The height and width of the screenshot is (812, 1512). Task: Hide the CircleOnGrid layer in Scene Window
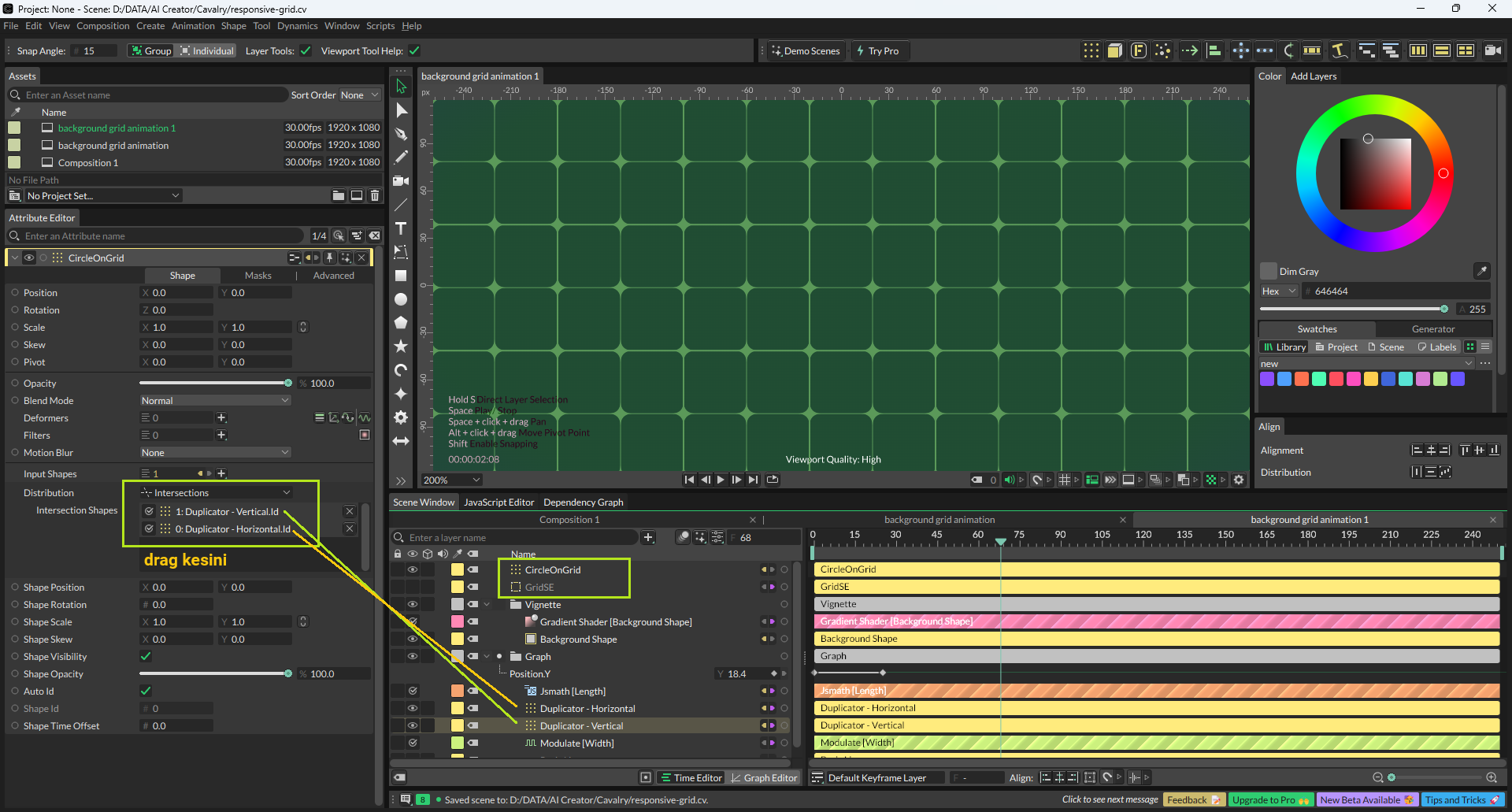412,569
